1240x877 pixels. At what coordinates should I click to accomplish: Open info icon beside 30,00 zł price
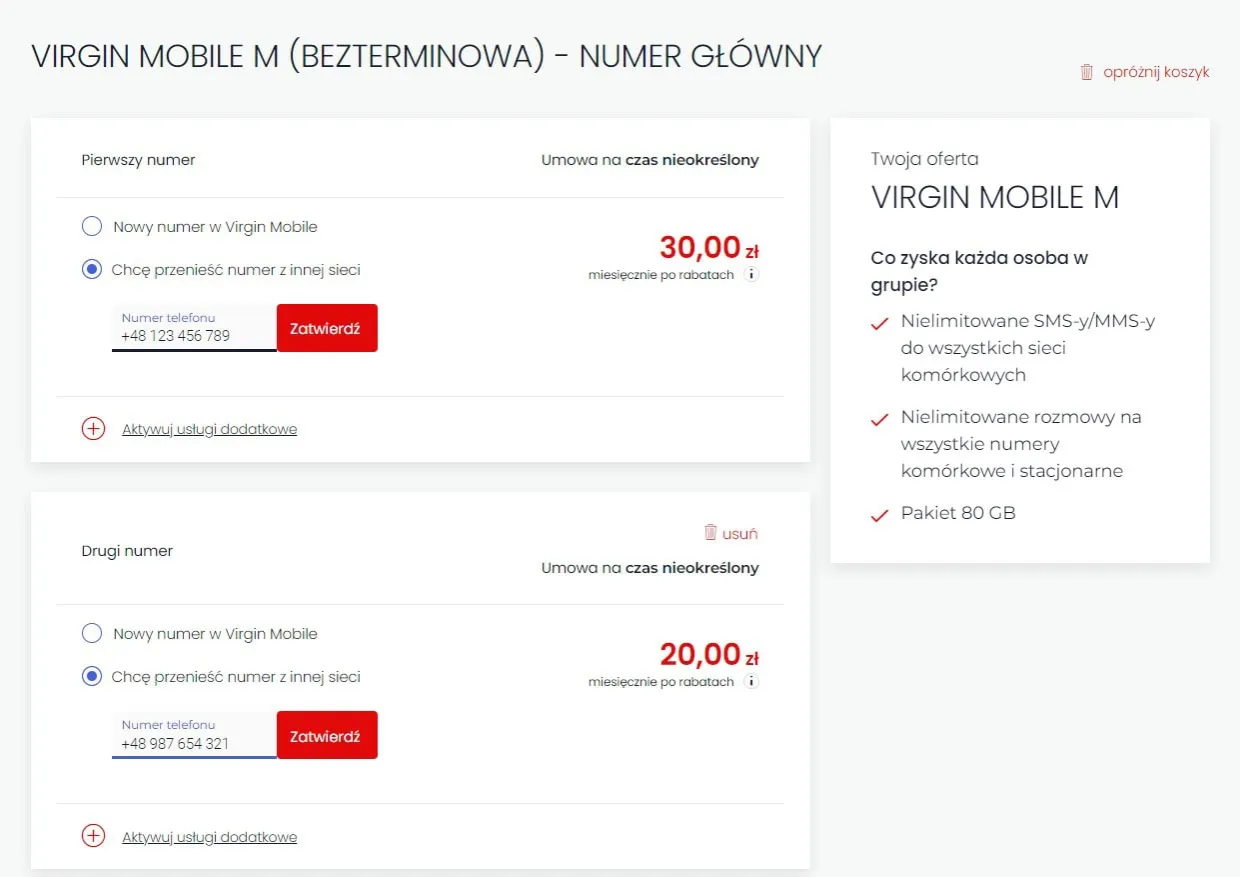tap(752, 274)
